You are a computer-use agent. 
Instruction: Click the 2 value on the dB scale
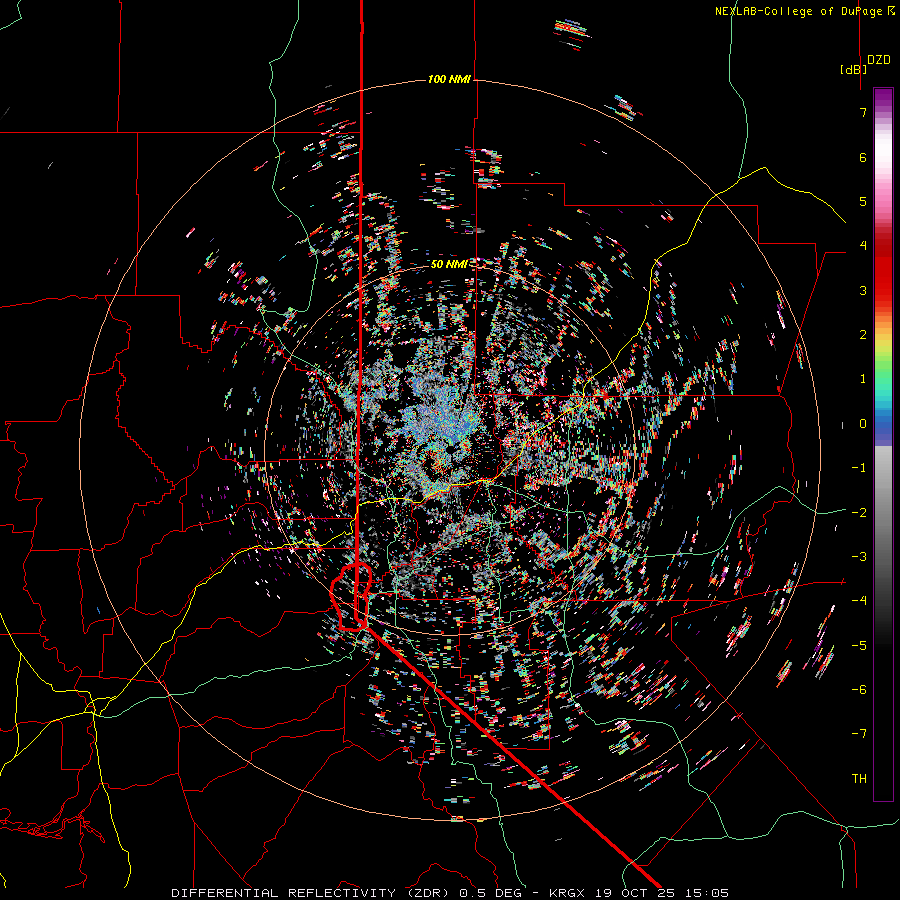coord(863,335)
